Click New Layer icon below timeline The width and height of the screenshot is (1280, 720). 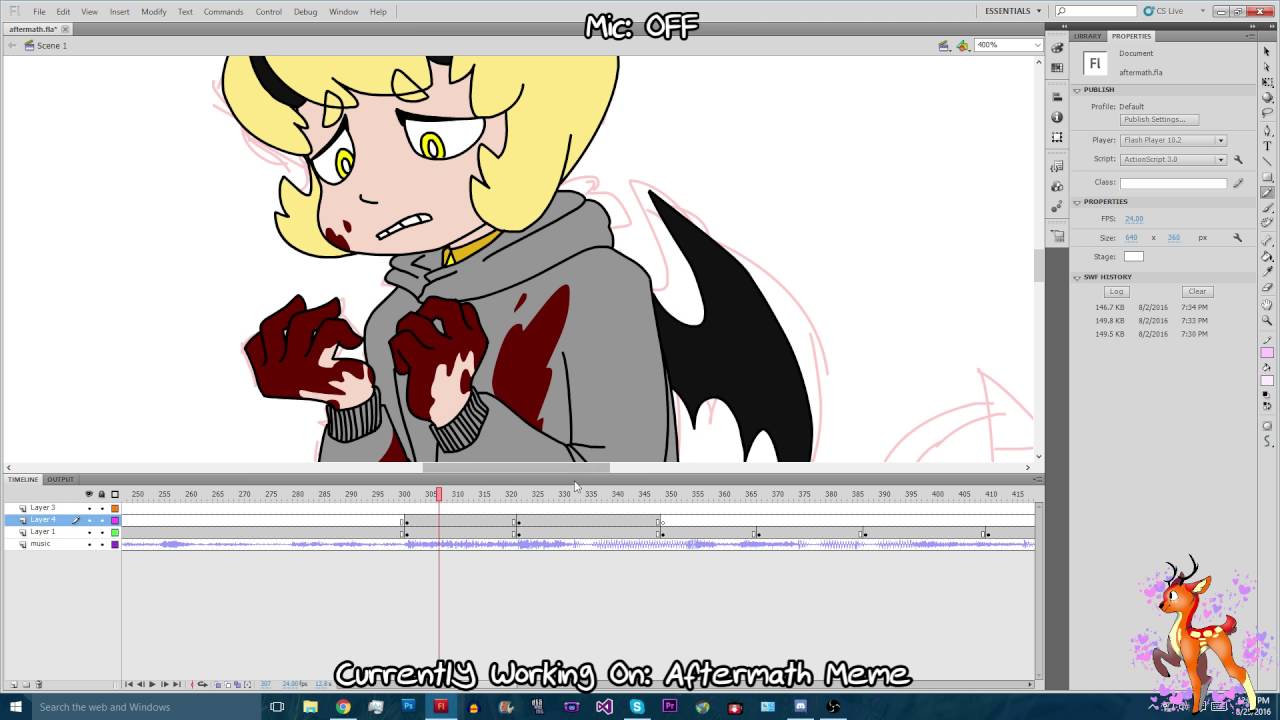click(x=14, y=684)
